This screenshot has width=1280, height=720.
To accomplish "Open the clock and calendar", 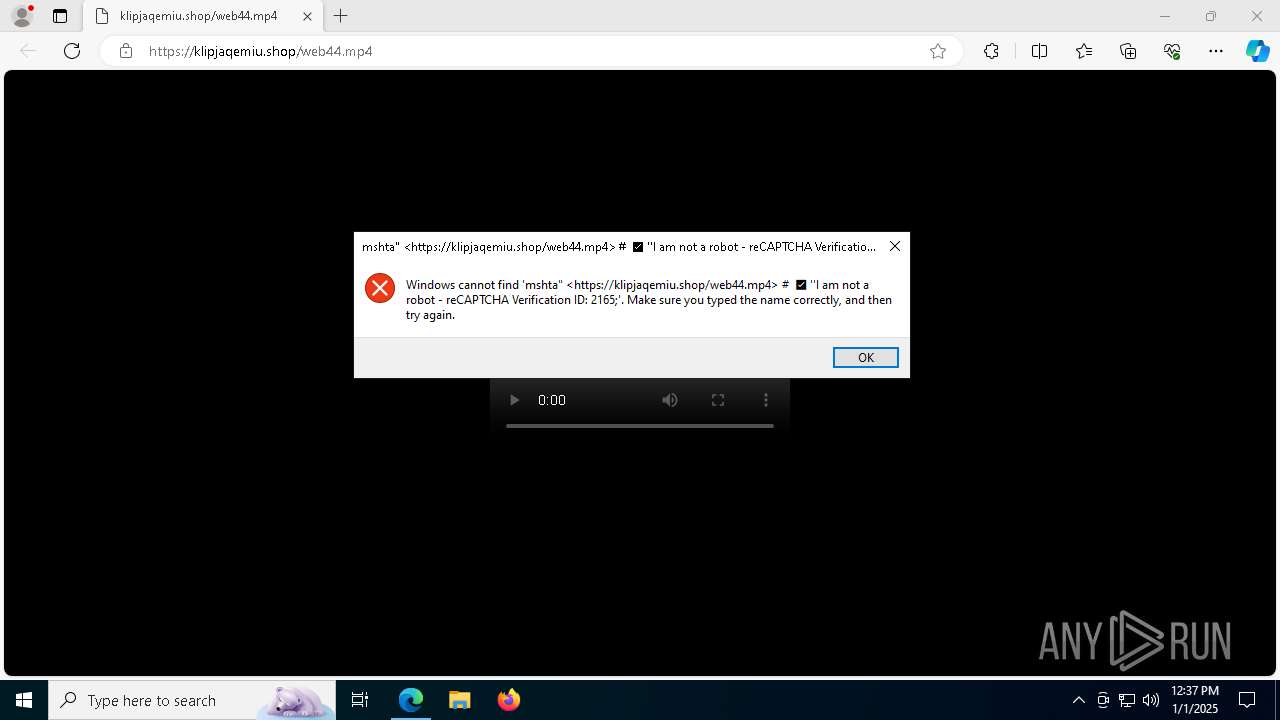I will 1194,700.
